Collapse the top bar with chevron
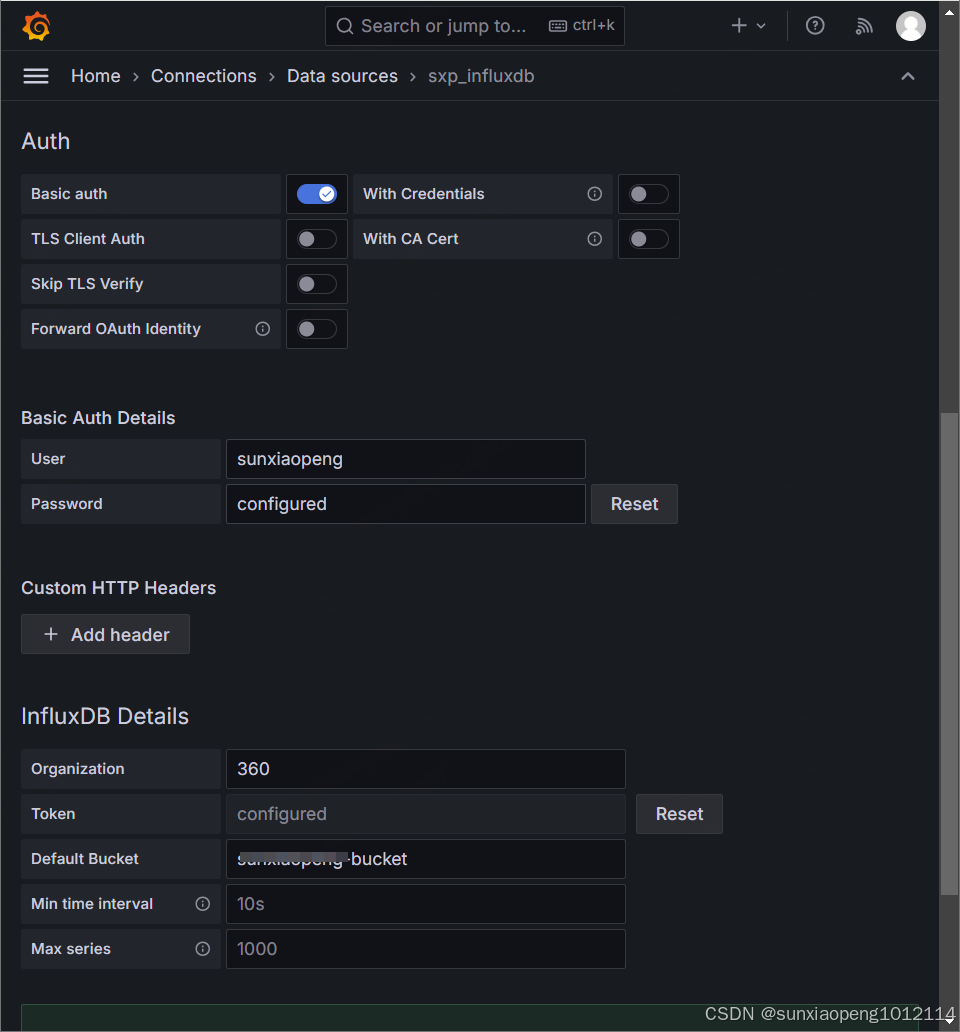The height and width of the screenshot is (1032, 960). [x=907, y=76]
